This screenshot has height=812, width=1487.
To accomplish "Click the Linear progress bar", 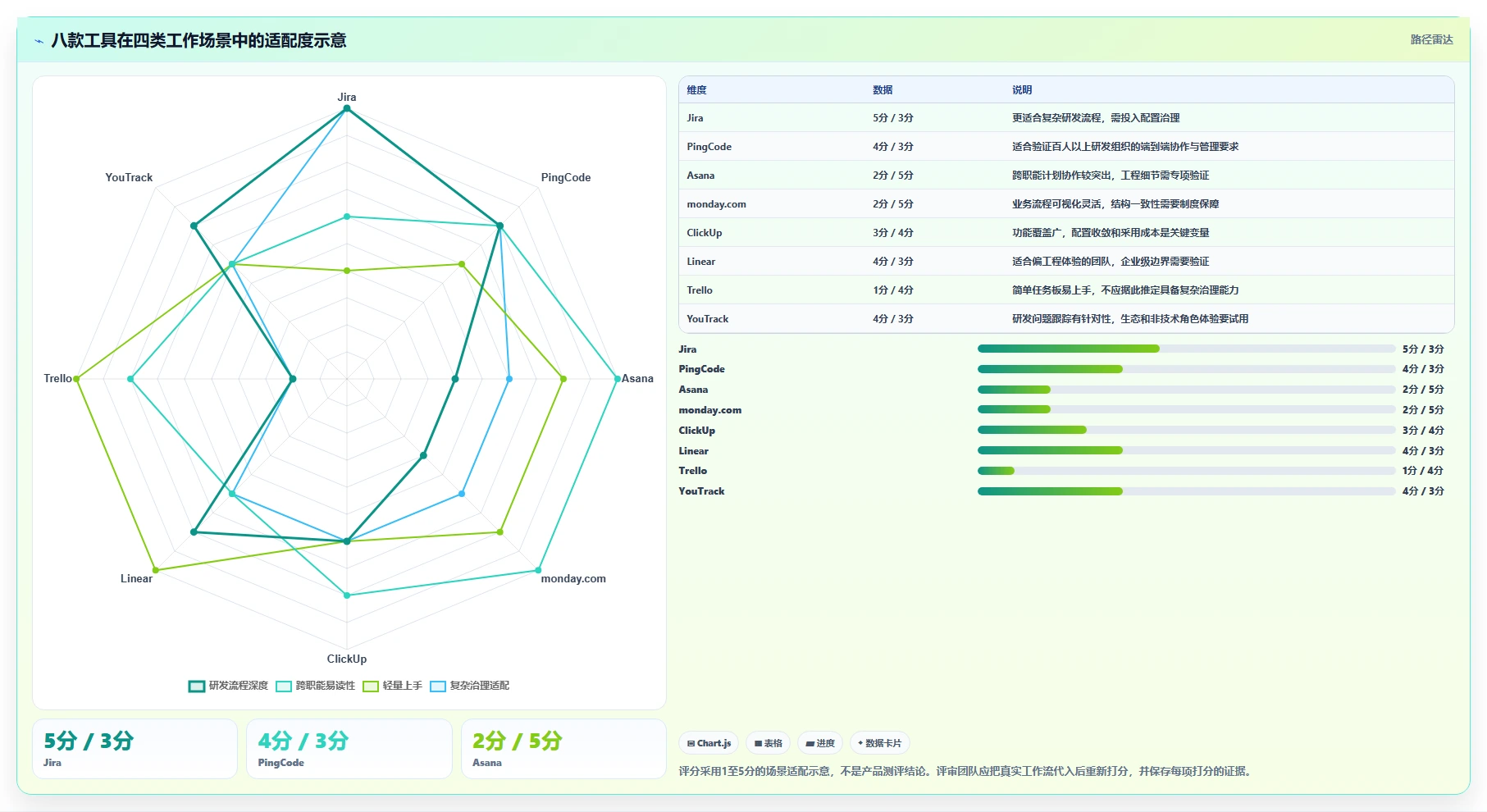I will (x=1186, y=450).
